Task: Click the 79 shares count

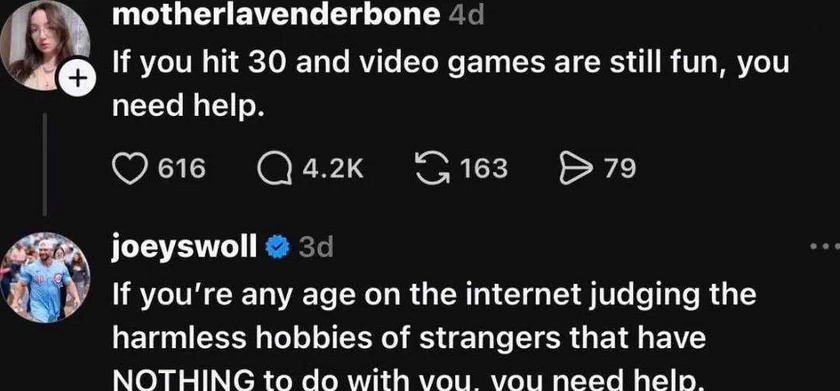Action: coord(620,169)
